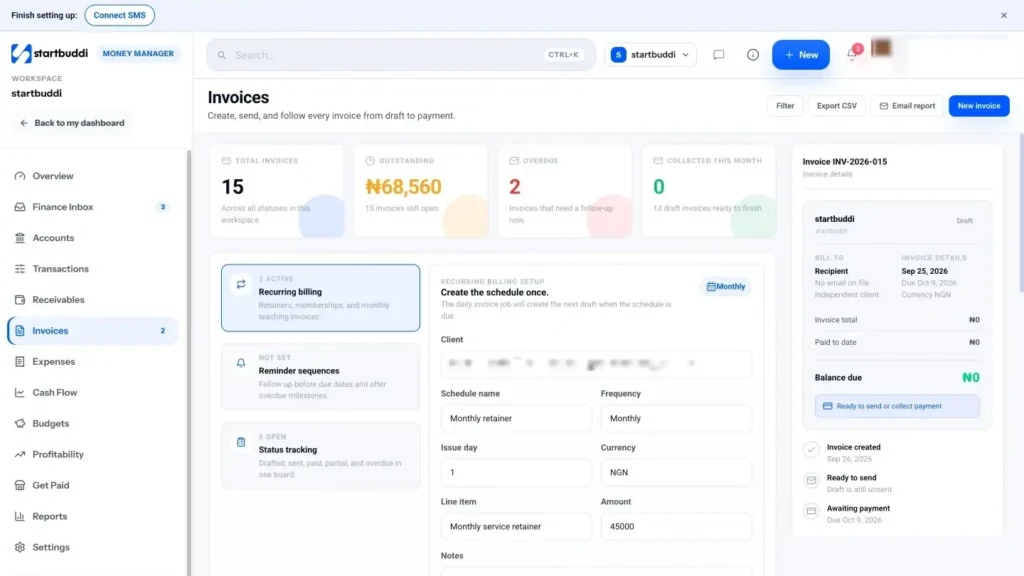Click the MONEY MANAGER badge
Viewport: 1024px width, 576px height.
138,54
